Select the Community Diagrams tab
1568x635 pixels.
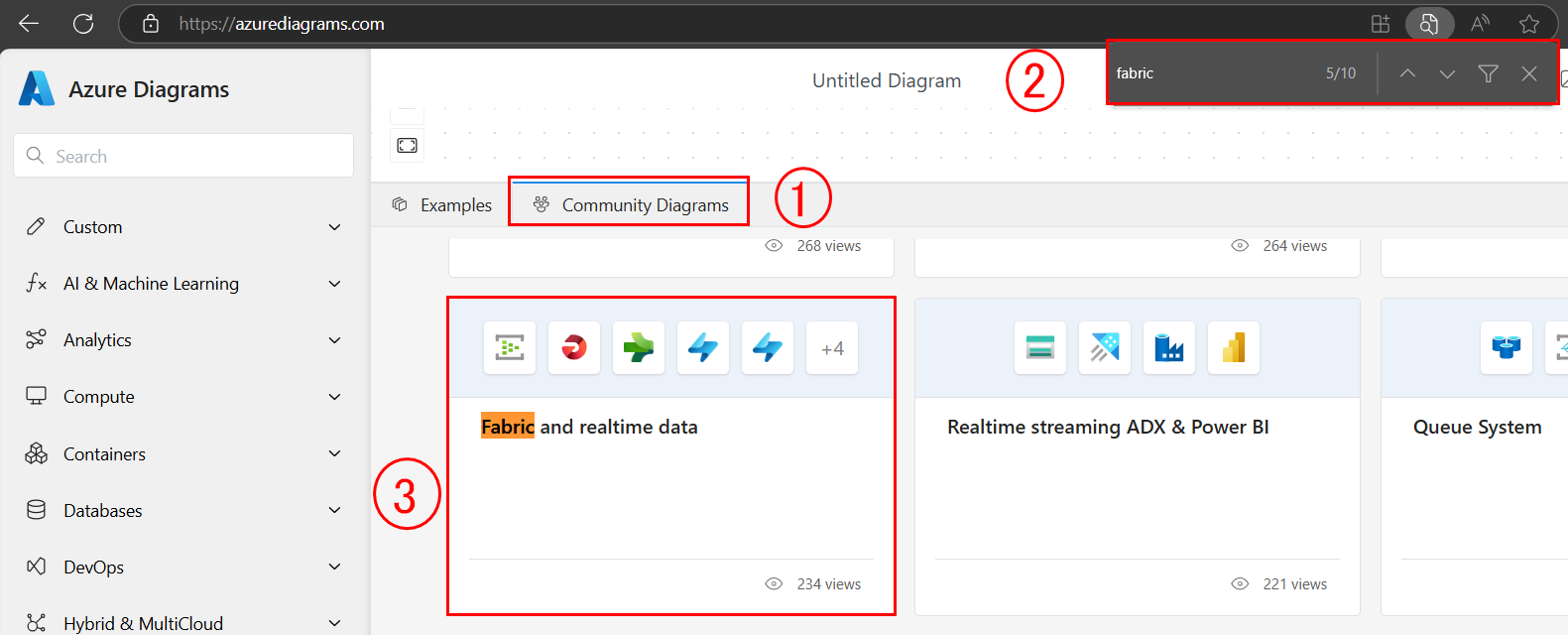[x=631, y=205]
